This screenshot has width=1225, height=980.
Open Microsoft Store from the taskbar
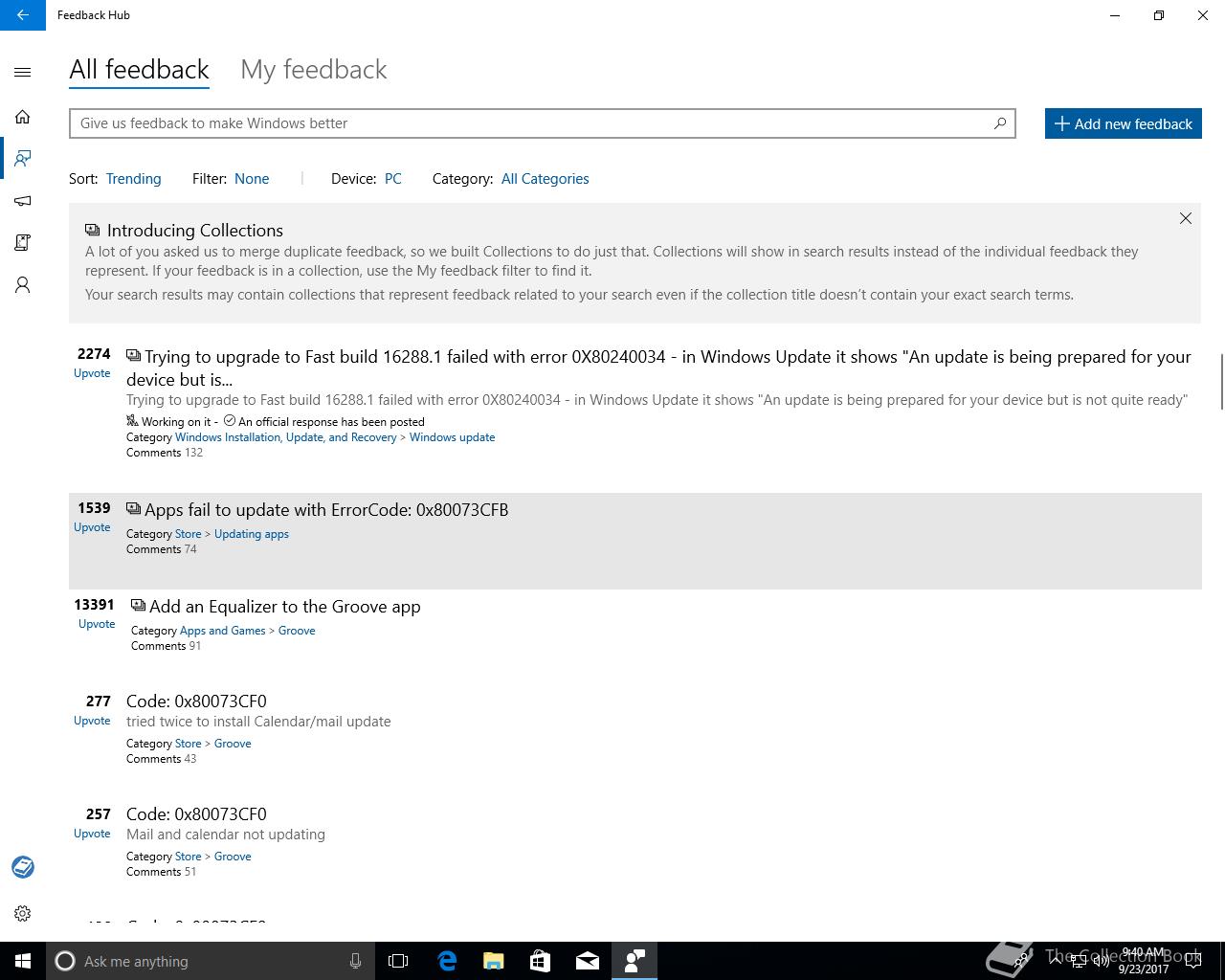(x=540, y=961)
